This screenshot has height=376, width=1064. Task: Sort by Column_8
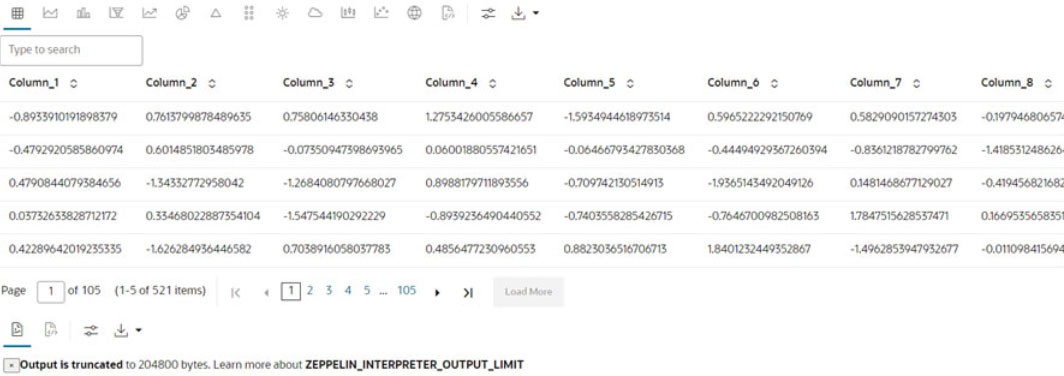tap(1048, 83)
